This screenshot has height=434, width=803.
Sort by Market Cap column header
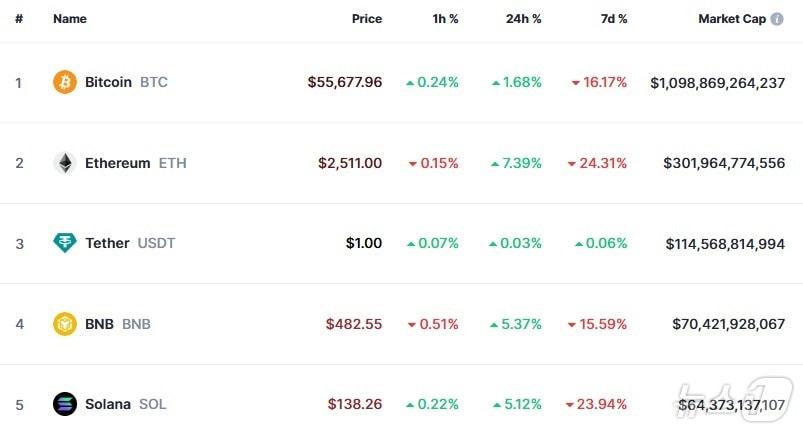[x=731, y=19]
